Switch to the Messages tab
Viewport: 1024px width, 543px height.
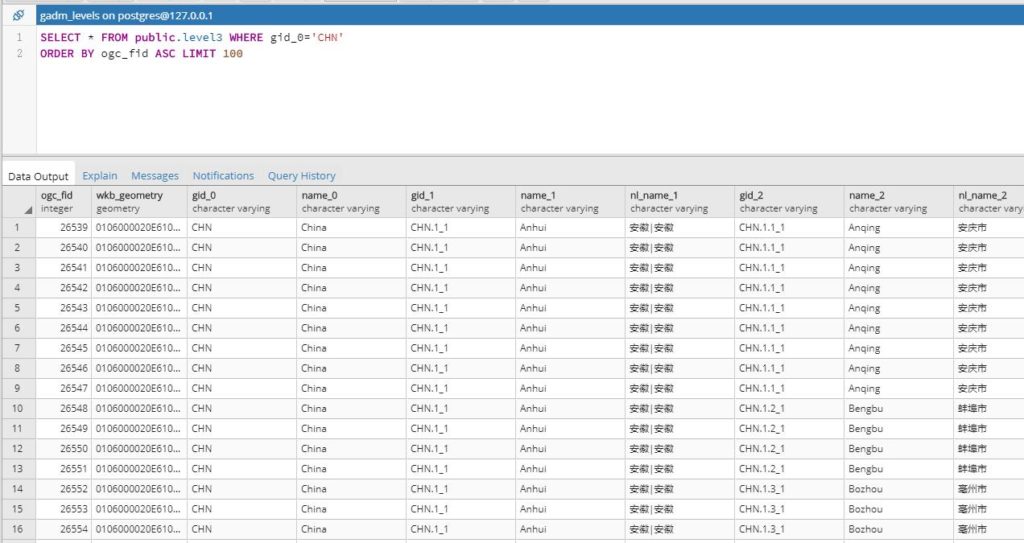(x=155, y=176)
